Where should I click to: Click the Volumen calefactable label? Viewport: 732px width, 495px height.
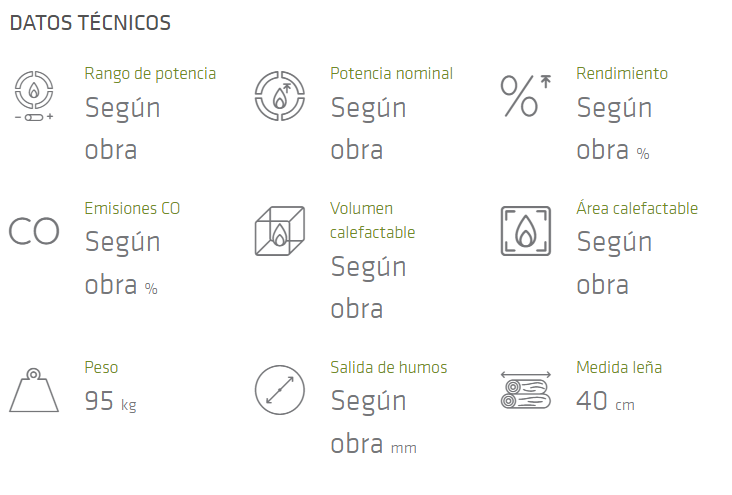372,221
